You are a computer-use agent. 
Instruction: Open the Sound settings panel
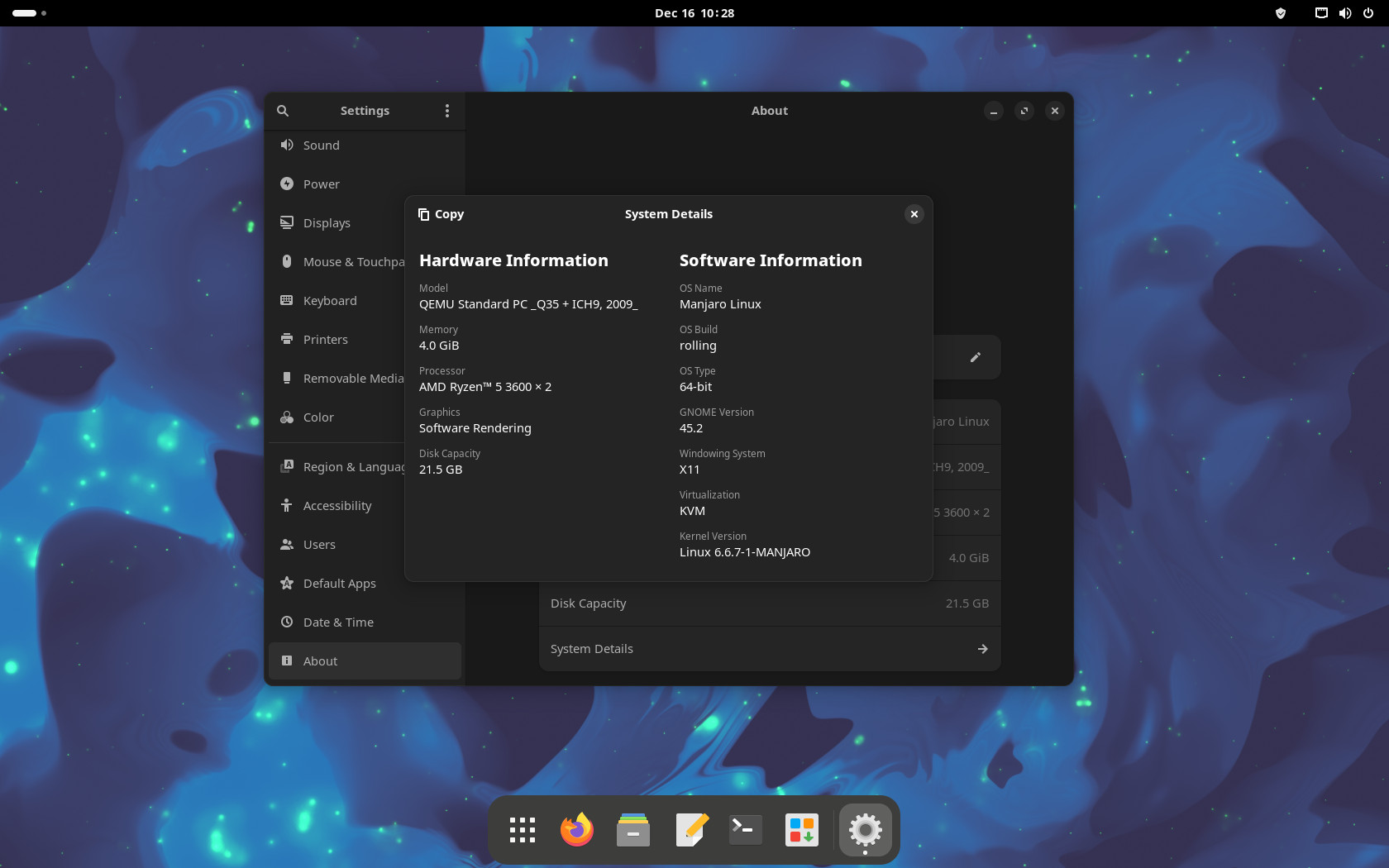coord(365,145)
